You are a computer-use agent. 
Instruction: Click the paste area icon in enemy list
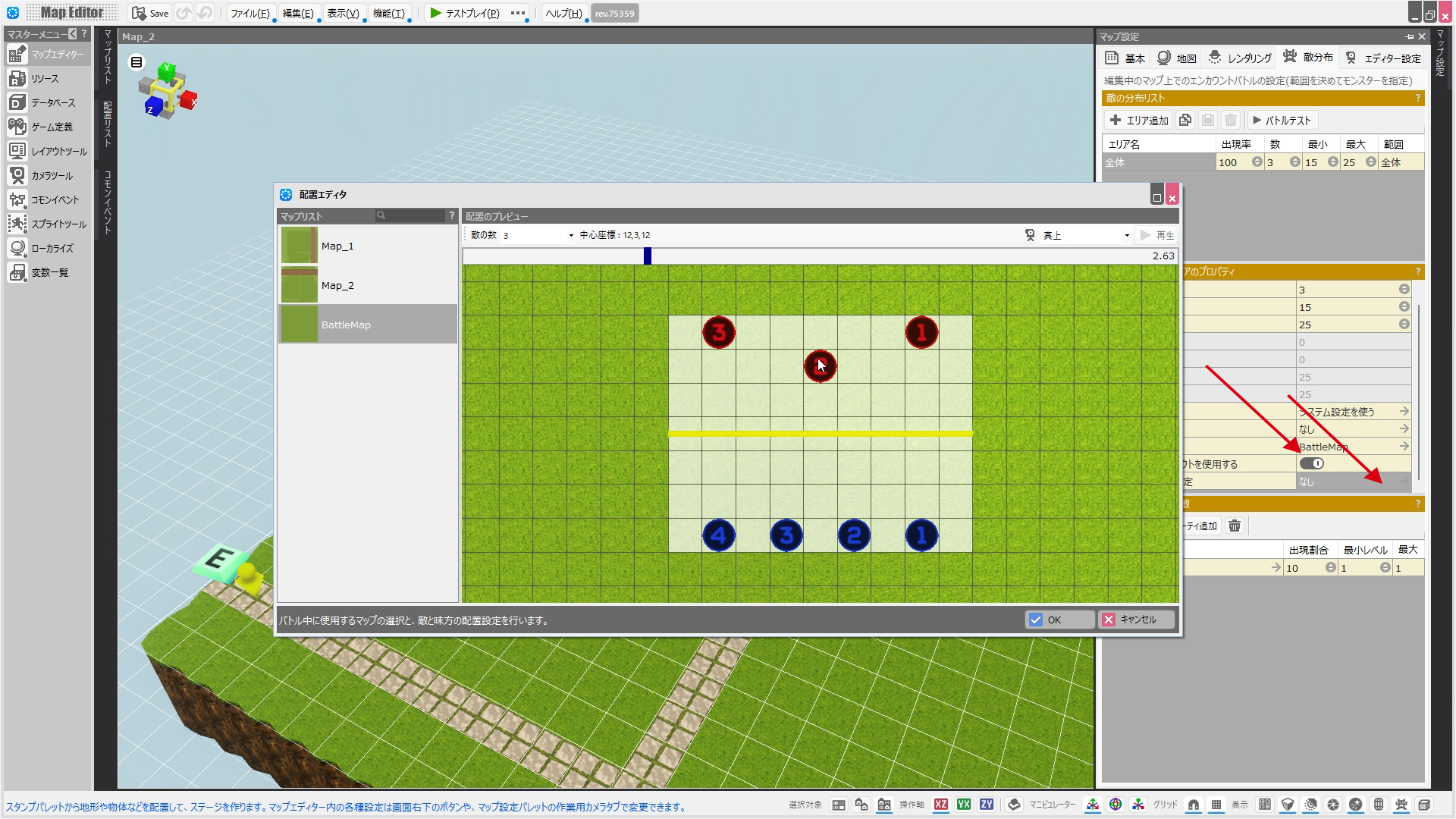click(1208, 120)
